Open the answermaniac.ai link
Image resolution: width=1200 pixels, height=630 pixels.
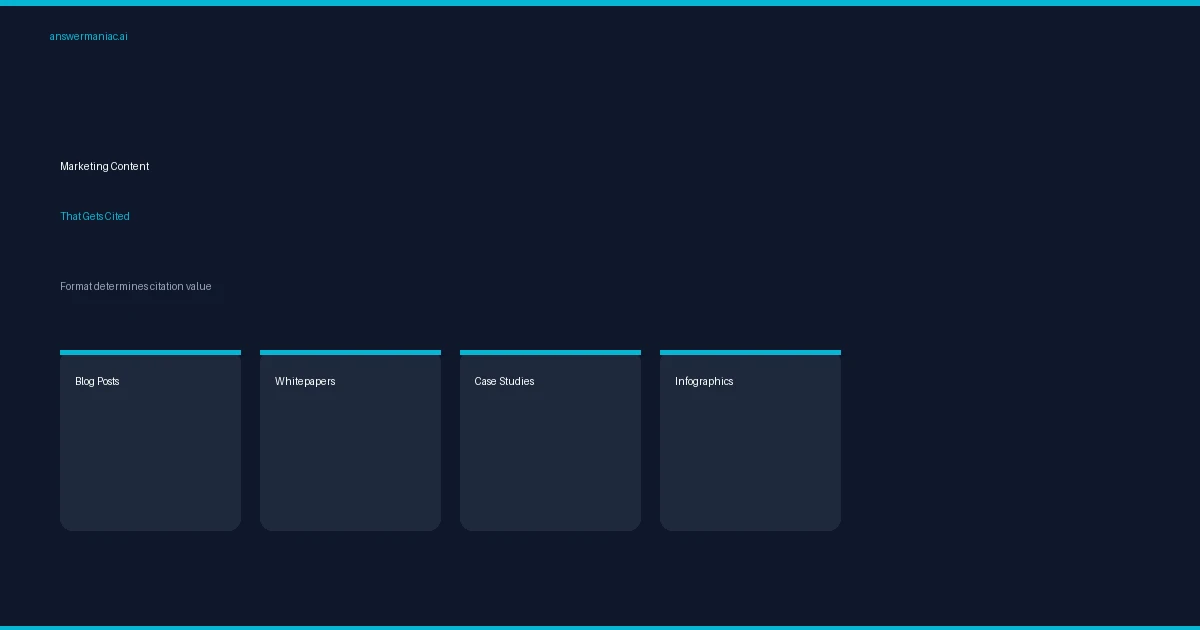pyautogui.click(x=88, y=37)
